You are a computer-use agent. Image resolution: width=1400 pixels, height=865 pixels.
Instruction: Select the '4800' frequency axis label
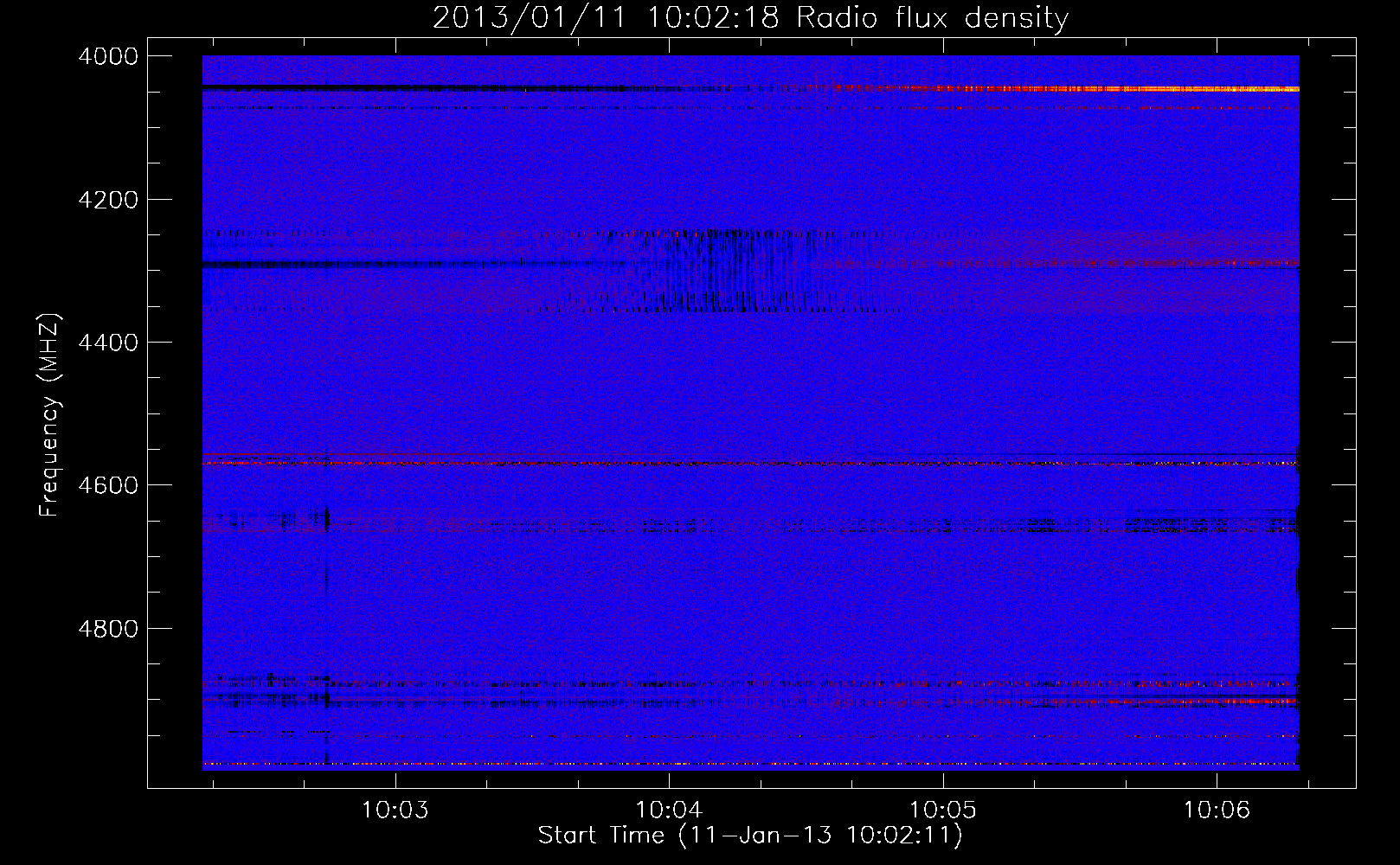tap(107, 629)
